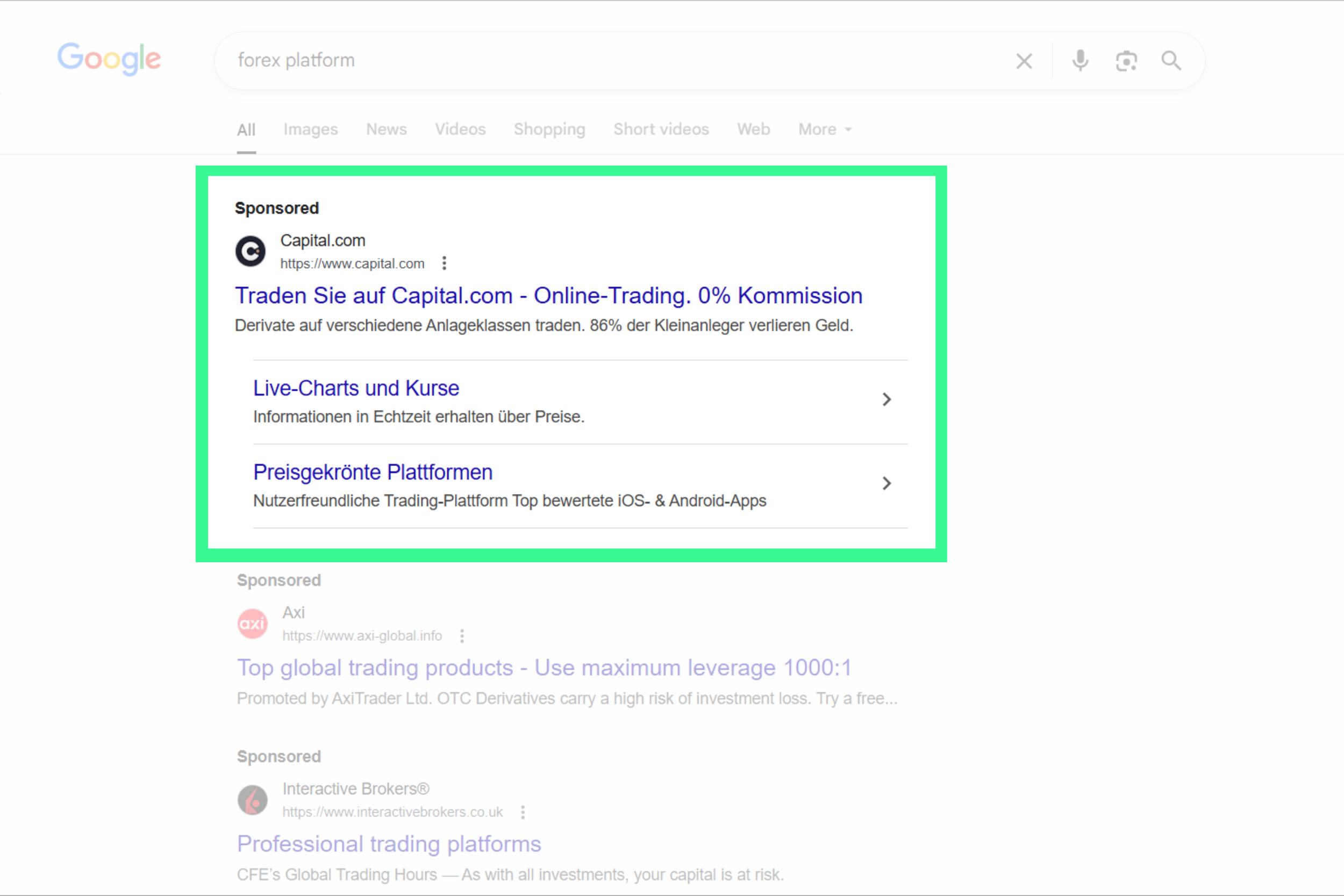The height and width of the screenshot is (896, 1344).
Task: Open the Live-Charts und Kurse chevron arrow
Action: 887,399
